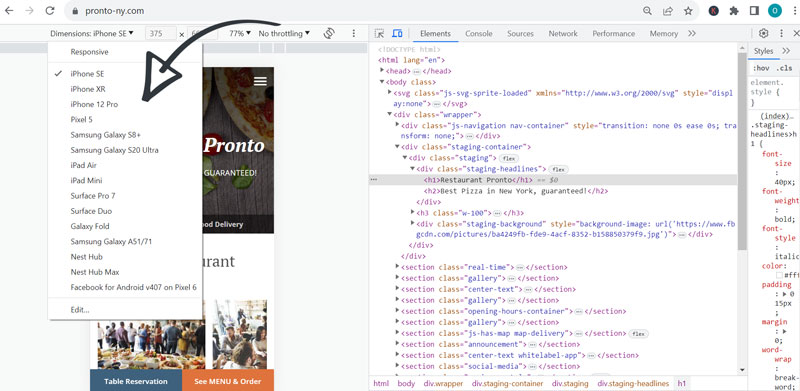The height and width of the screenshot is (391, 800).
Task: Click Edit... in the device list
Action: [126, 309]
